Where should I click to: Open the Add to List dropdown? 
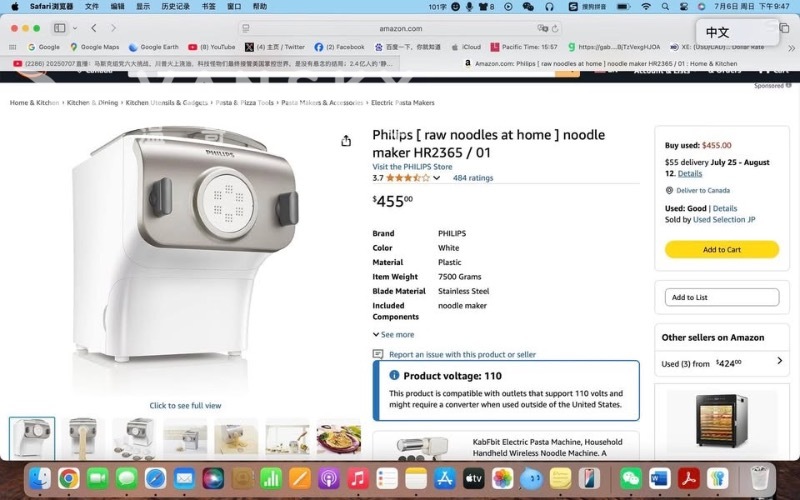(722, 297)
